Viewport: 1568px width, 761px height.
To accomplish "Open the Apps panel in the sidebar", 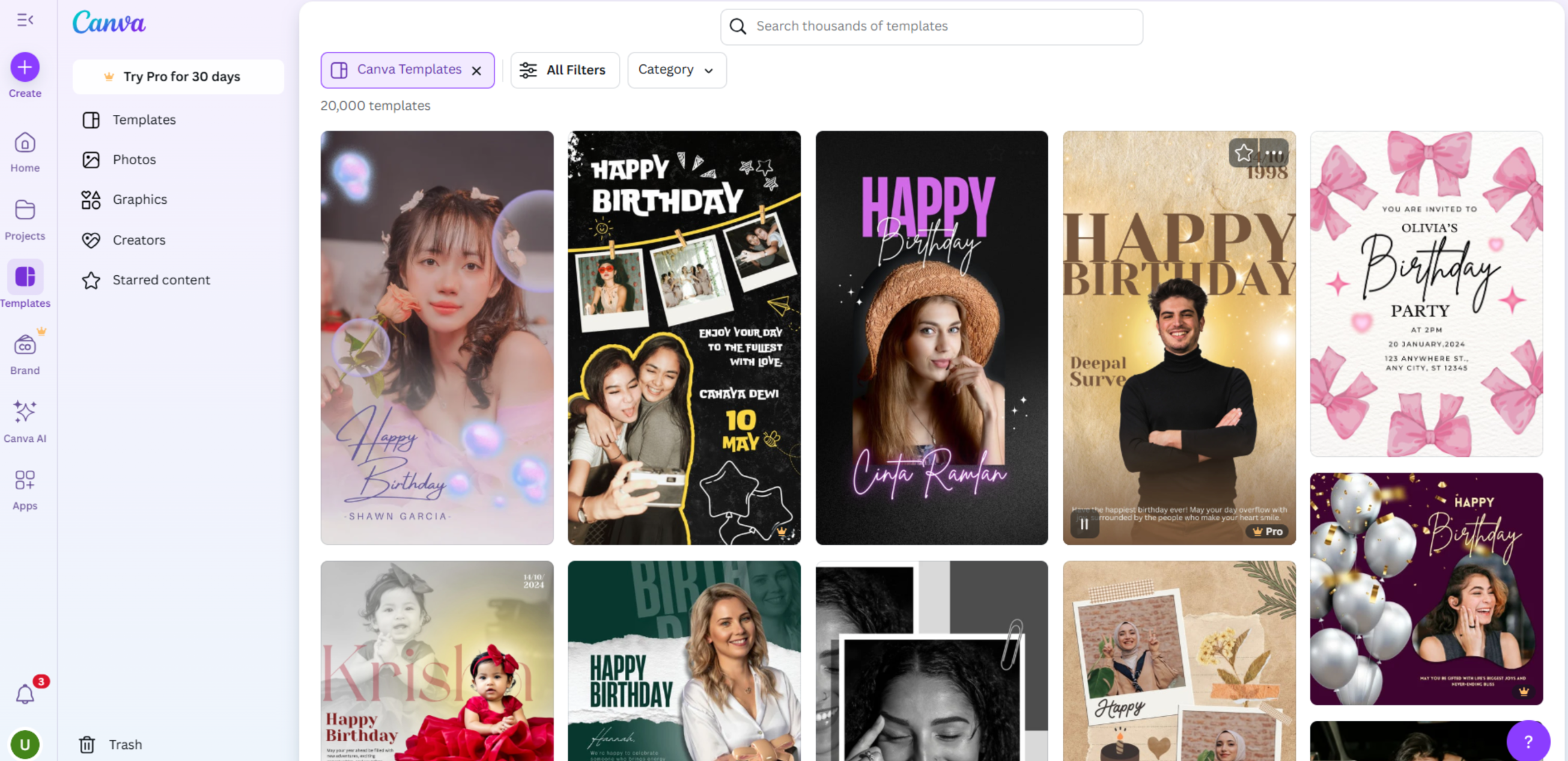I will point(25,483).
